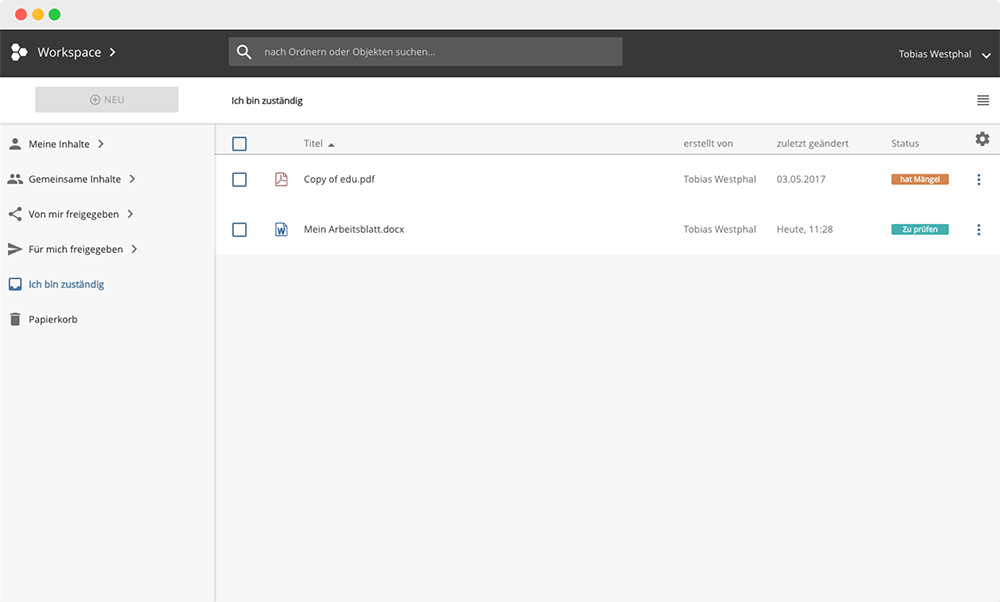The width and height of the screenshot is (1000, 602).
Task: Click the PDF icon for Copy of edu.pdf
Action: click(281, 180)
